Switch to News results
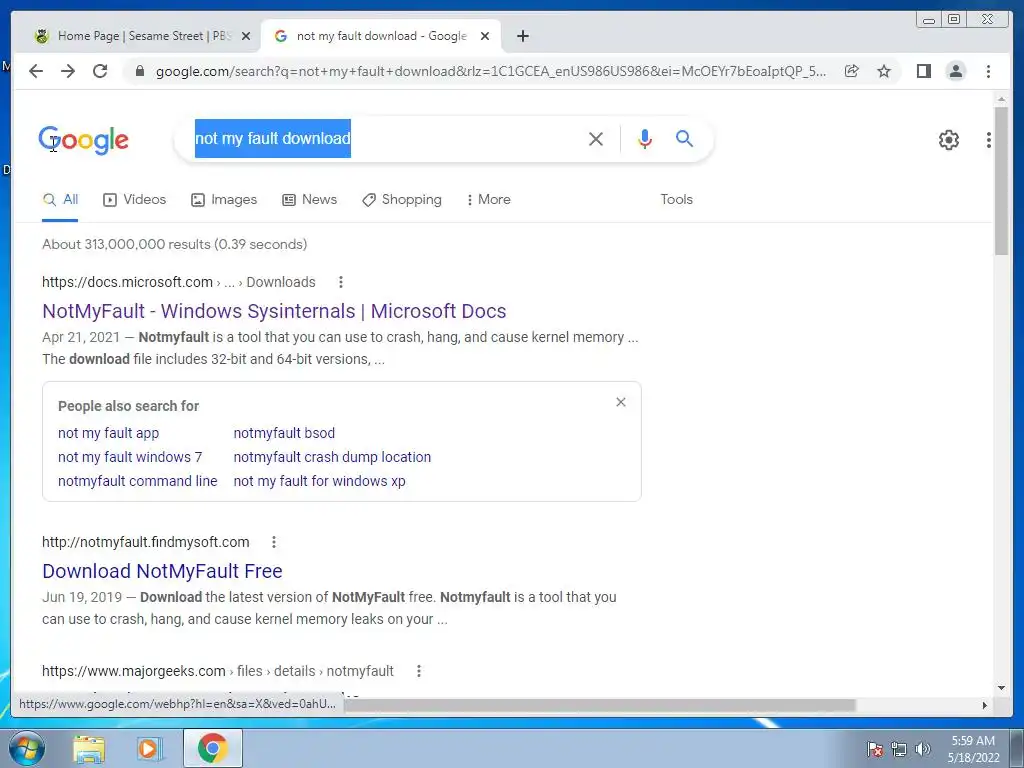 [310, 200]
